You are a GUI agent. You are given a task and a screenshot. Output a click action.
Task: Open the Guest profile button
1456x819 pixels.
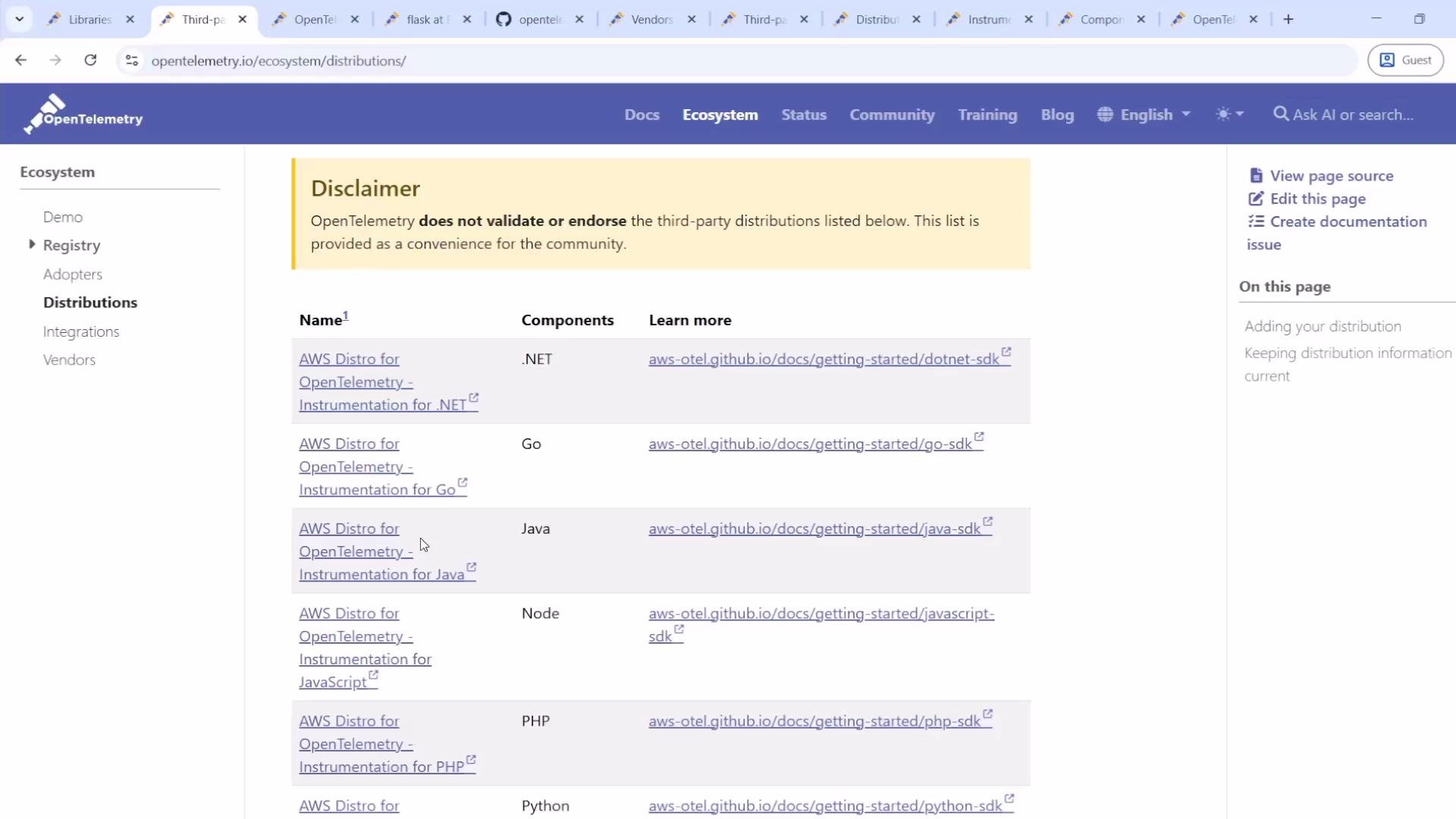(x=1405, y=61)
